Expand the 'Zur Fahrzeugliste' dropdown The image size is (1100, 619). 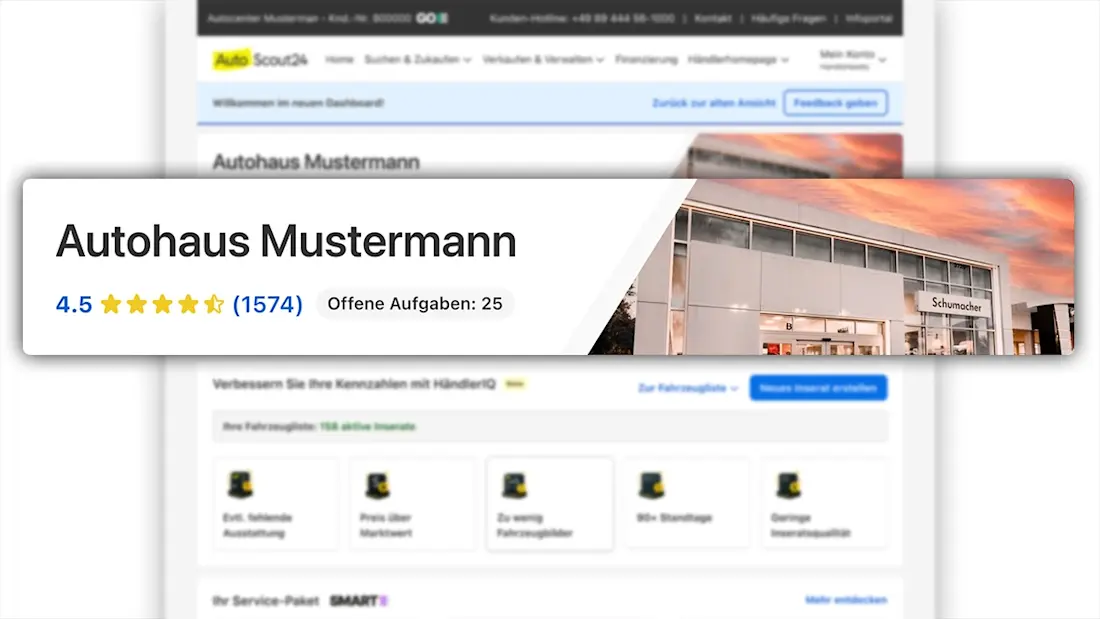pyautogui.click(x=688, y=388)
